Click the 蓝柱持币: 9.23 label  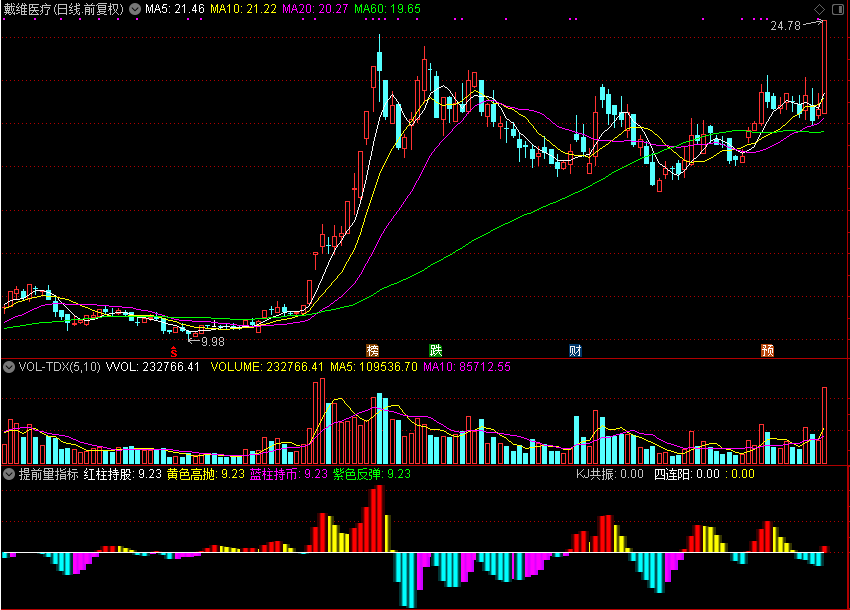289,474
